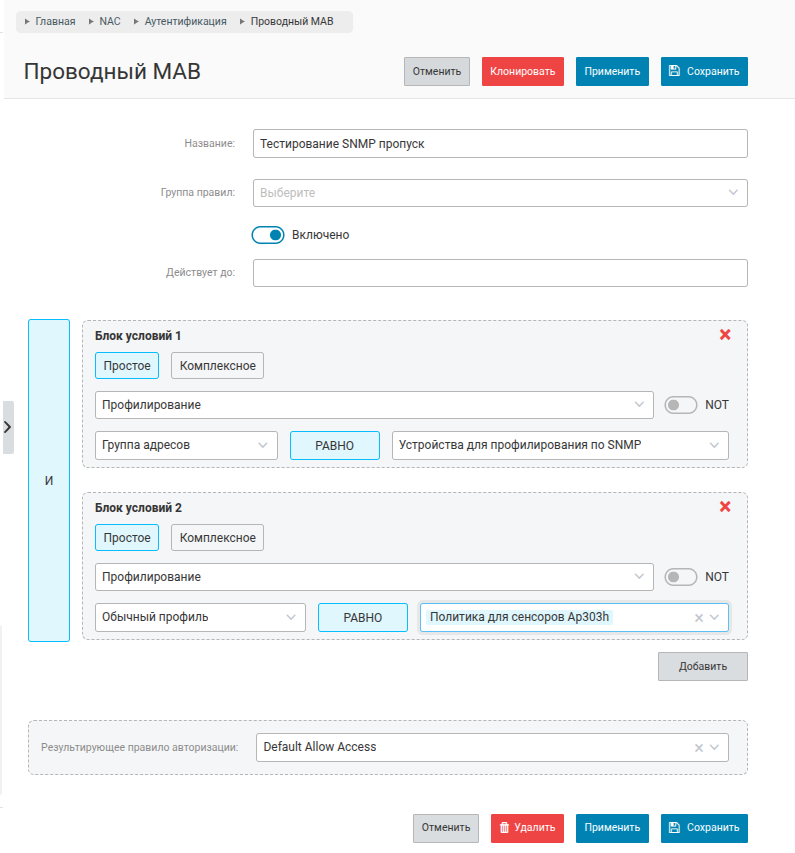The image size is (795, 853).
Task: Open the Группа правил dropdown
Action: tap(500, 193)
